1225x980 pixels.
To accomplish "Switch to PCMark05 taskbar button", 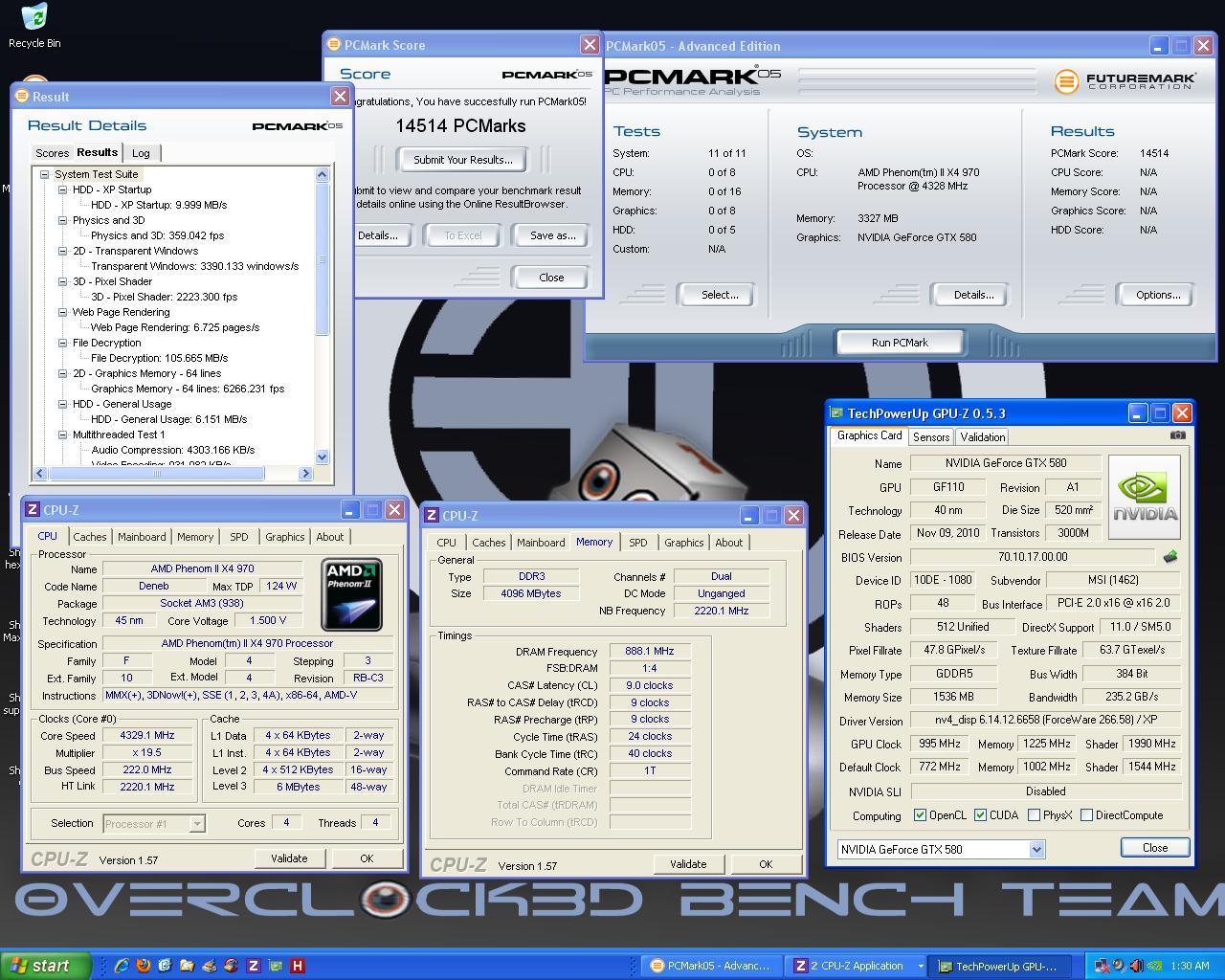I will click(x=711, y=966).
